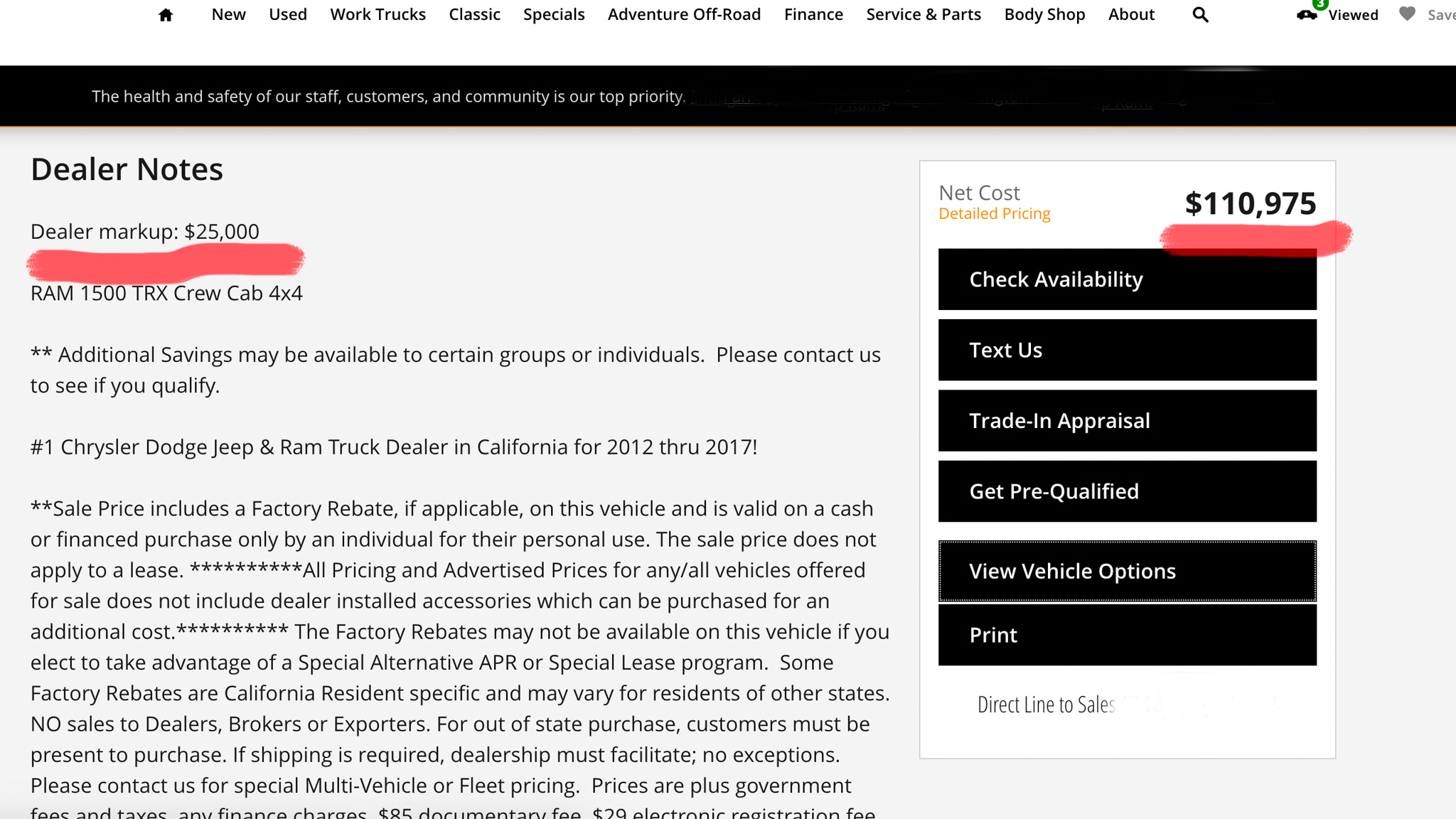Open the Trade-In Appraisal button
The width and height of the screenshot is (1456, 819).
pos(1127,421)
